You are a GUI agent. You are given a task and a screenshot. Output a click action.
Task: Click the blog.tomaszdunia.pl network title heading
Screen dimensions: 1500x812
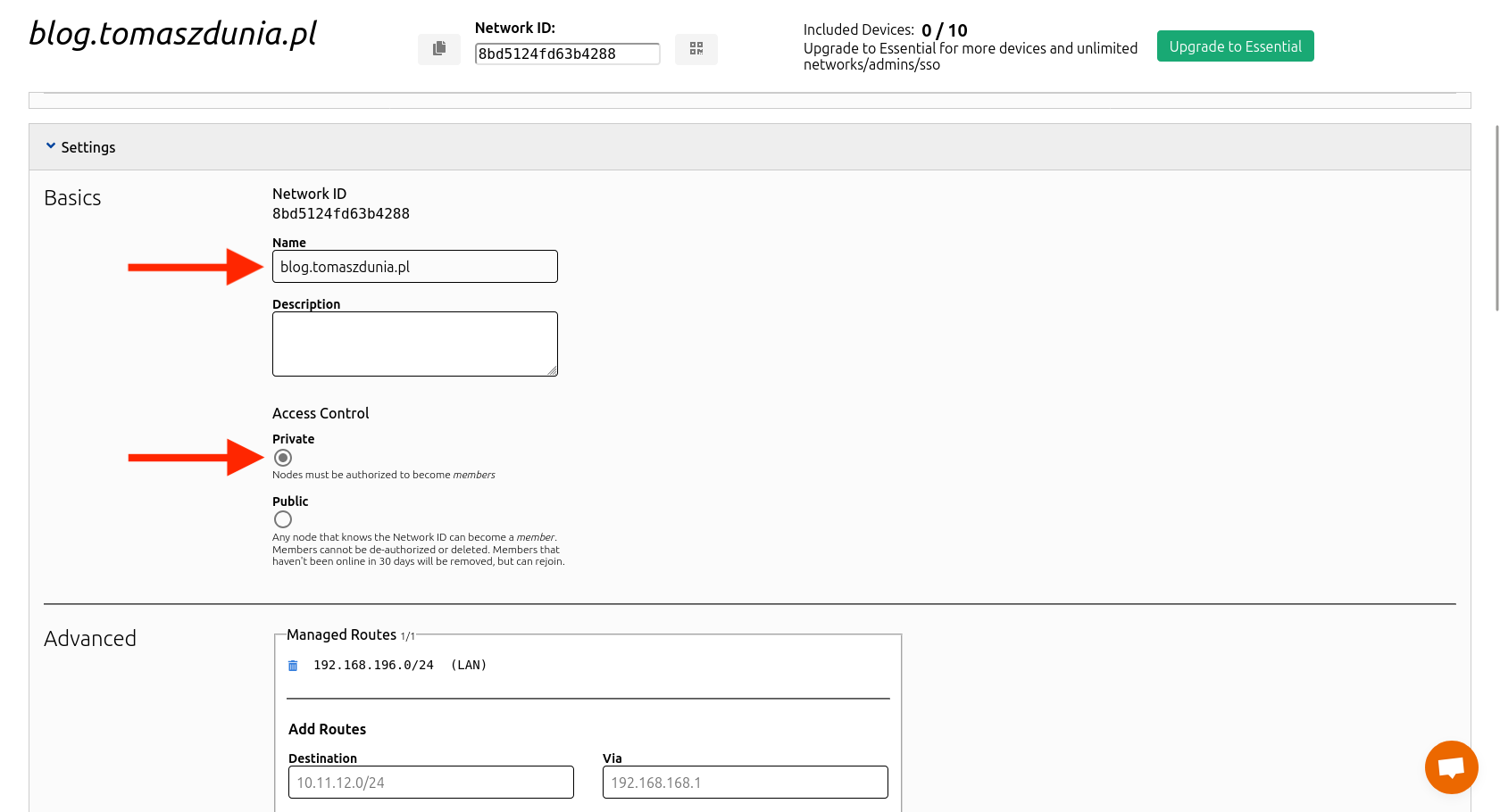click(x=173, y=33)
